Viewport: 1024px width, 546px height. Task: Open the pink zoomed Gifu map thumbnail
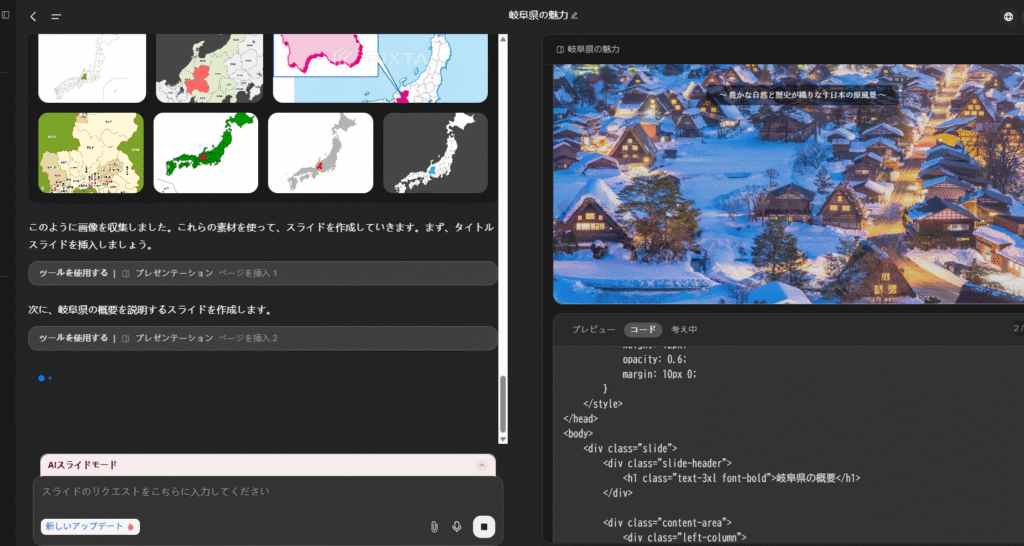[x=380, y=69]
